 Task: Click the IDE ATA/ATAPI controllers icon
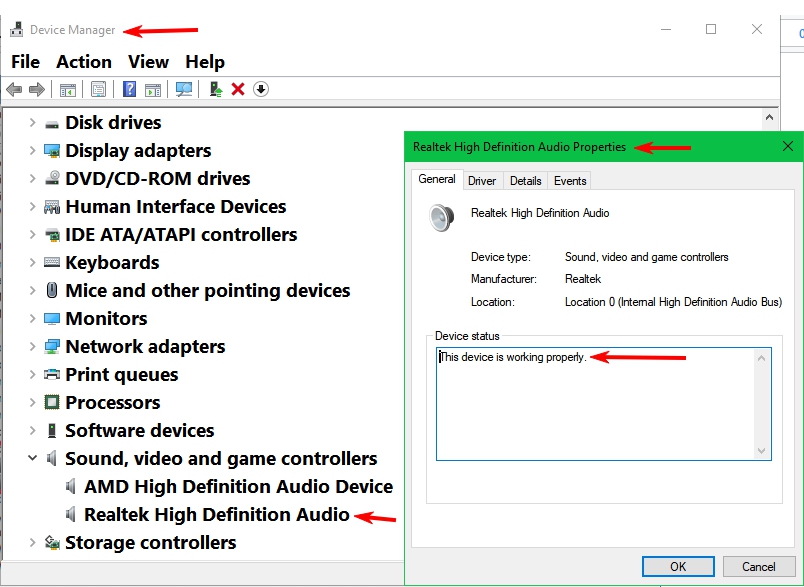52,235
